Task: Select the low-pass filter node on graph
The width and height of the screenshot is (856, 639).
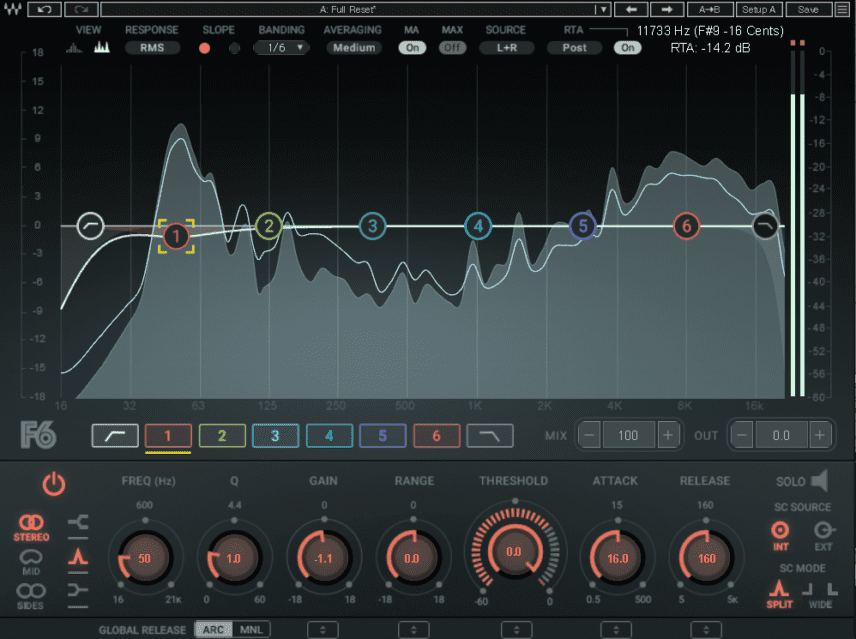Action: click(x=765, y=225)
